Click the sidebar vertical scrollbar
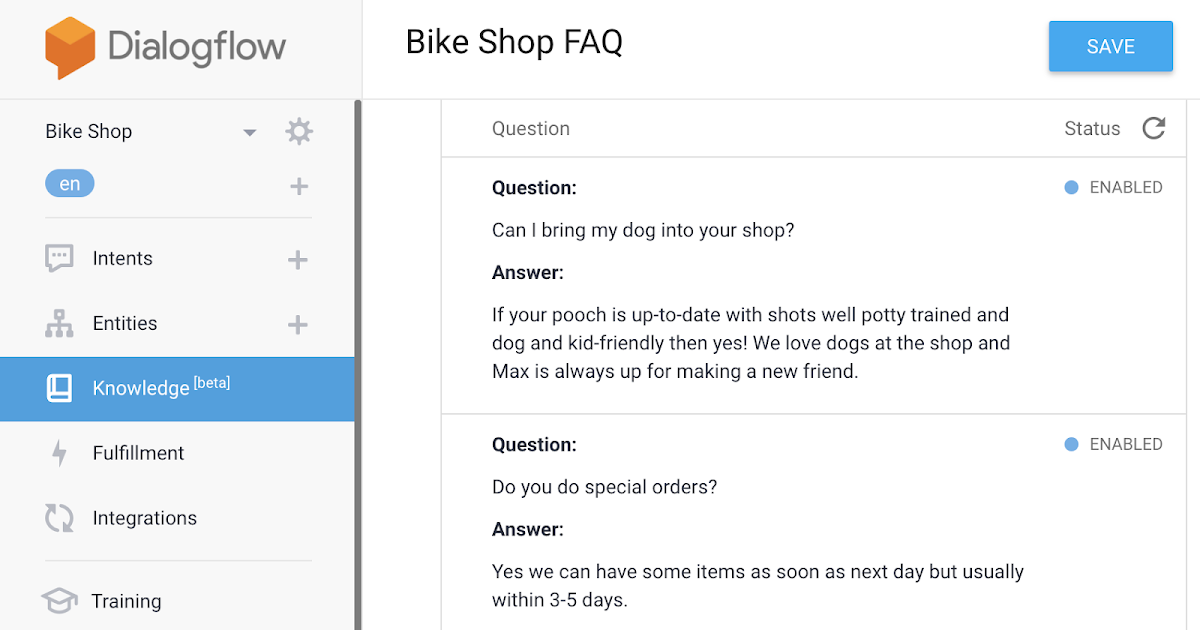The width and height of the screenshot is (1200, 630). tap(358, 360)
